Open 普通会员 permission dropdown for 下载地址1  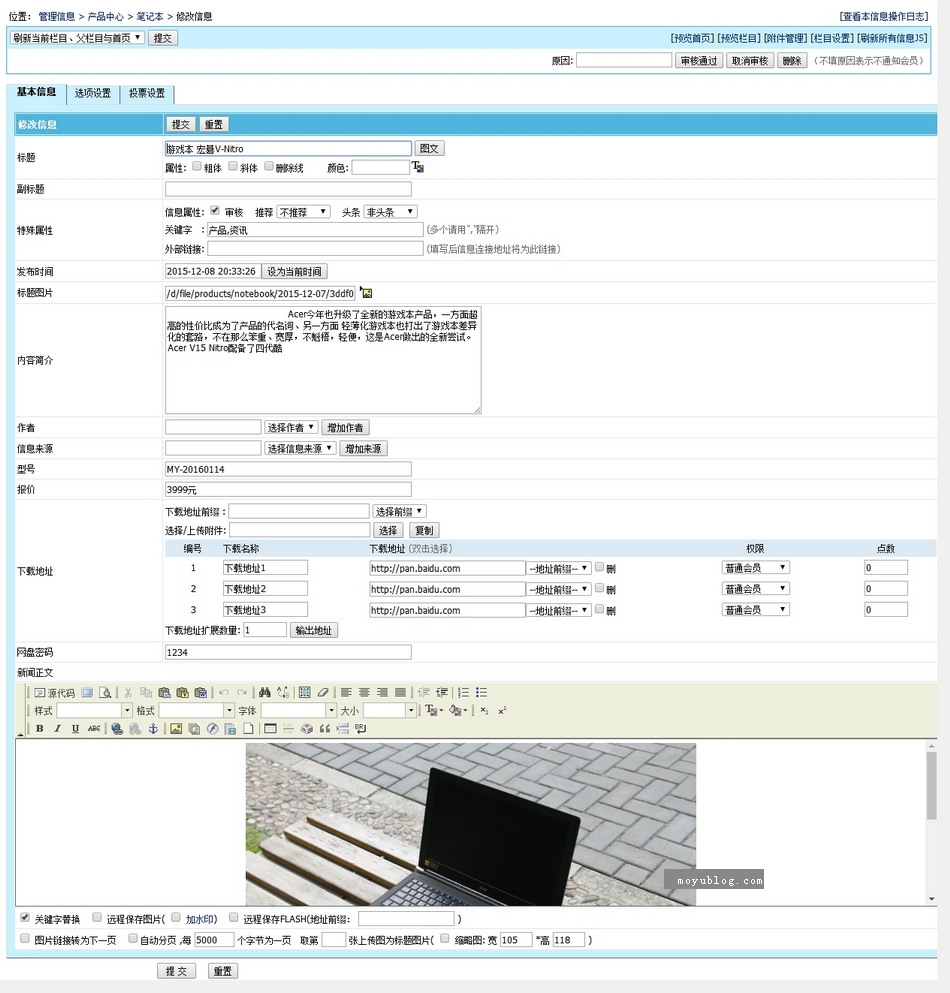tap(756, 568)
